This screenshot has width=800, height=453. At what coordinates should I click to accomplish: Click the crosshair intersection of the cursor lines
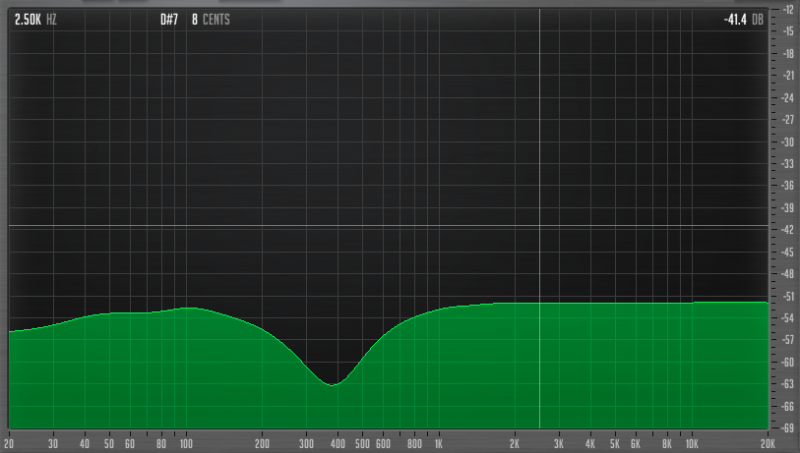(540, 226)
